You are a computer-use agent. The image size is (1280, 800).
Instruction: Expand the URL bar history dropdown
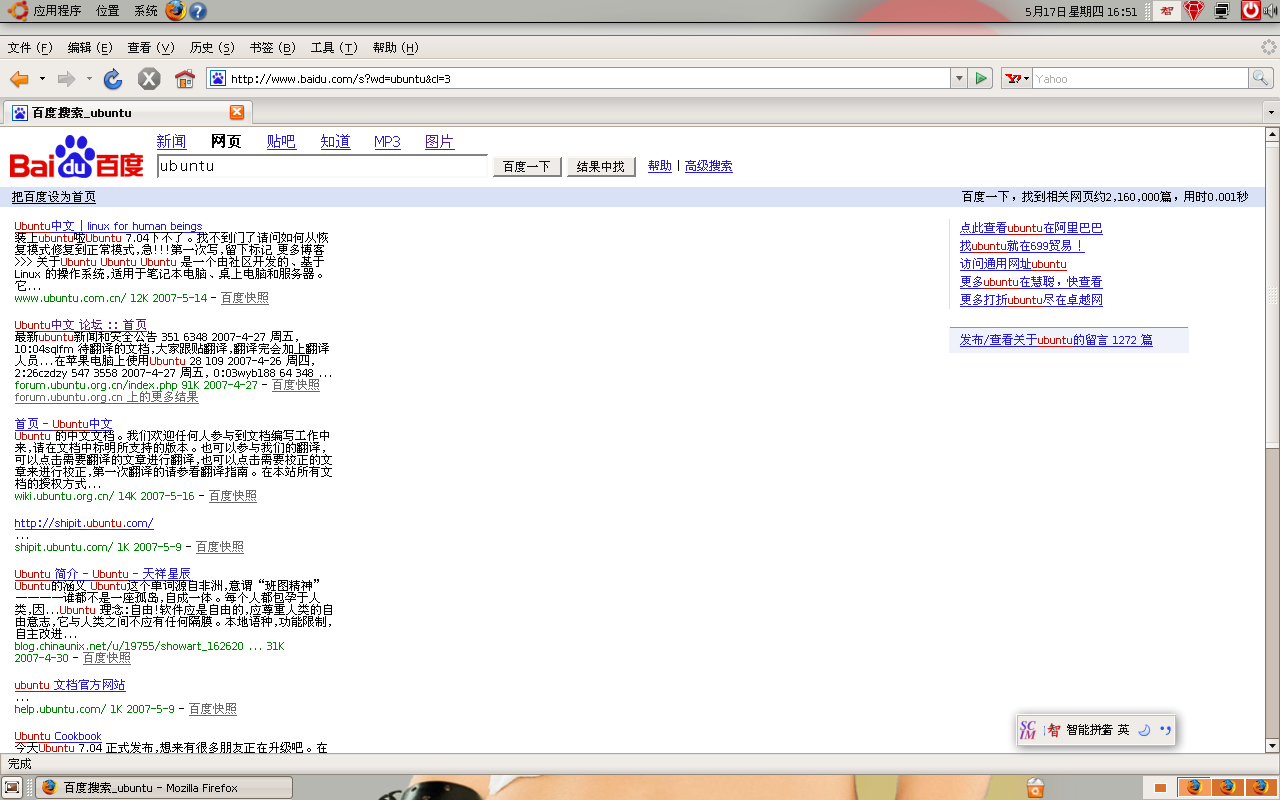(x=958, y=78)
